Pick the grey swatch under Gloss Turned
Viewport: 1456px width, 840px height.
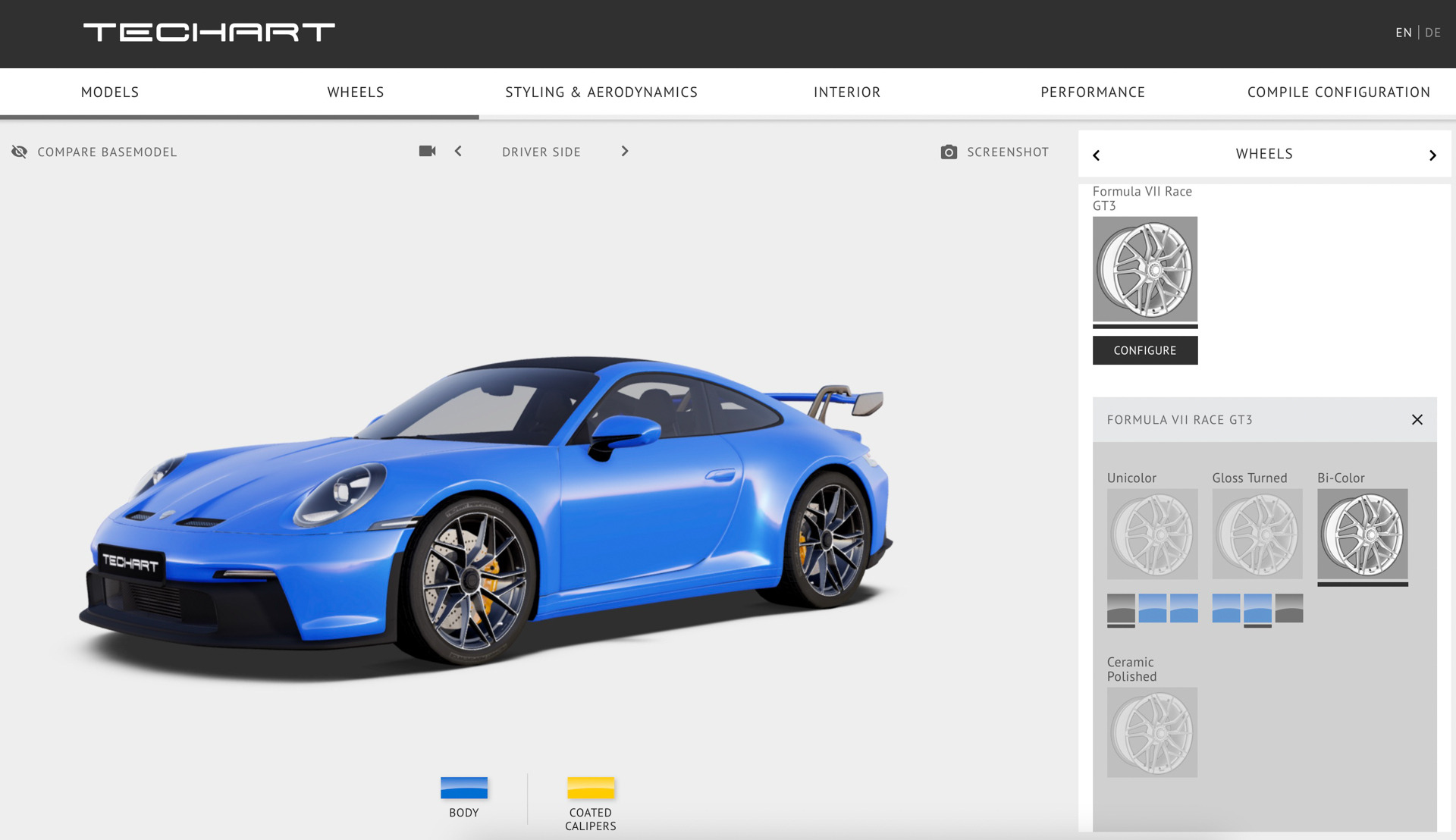tap(1289, 608)
